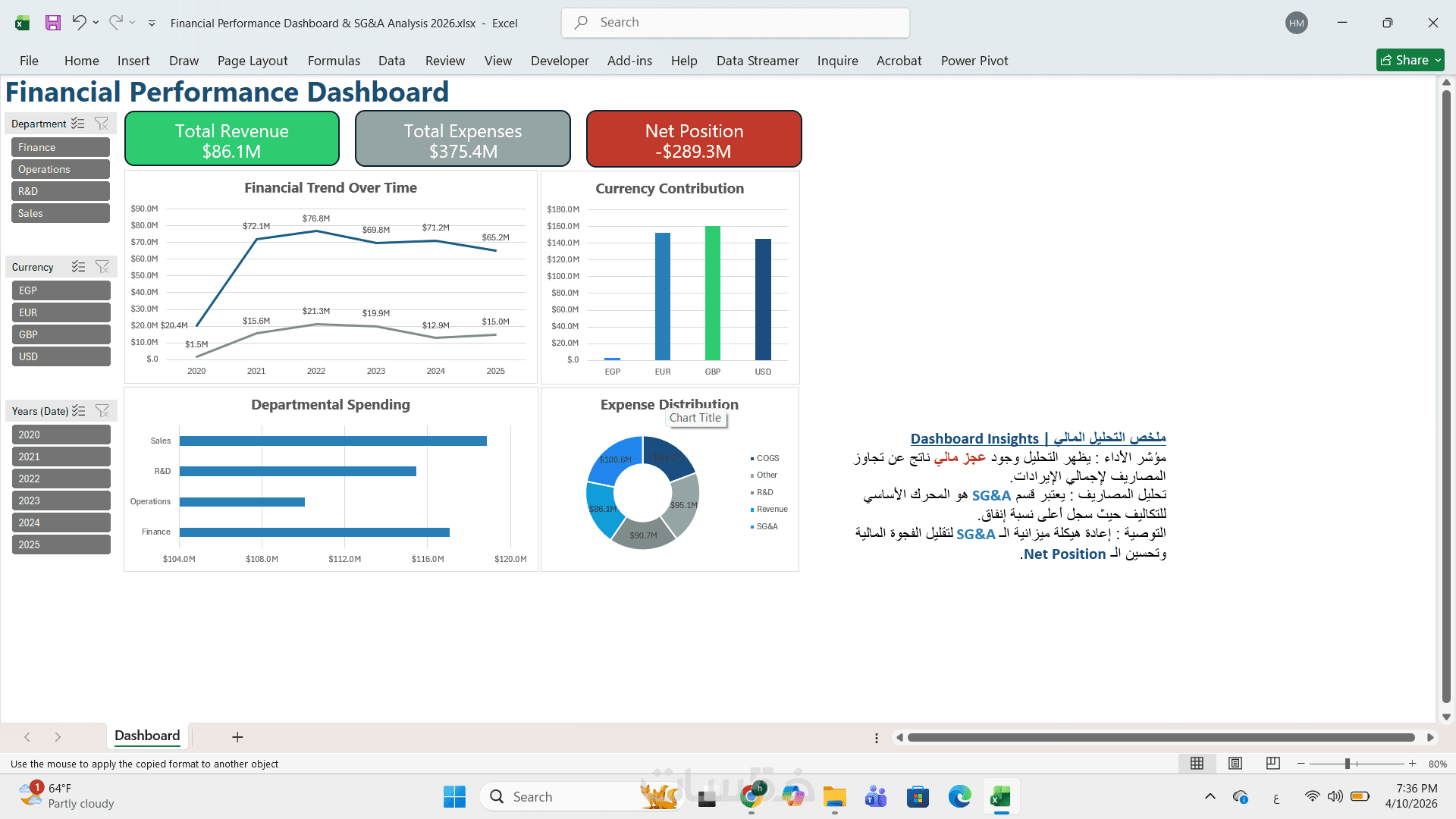This screenshot has height=819, width=1456.
Task: Toggle multi-select on Department slicer
Action: click(78, 123)
